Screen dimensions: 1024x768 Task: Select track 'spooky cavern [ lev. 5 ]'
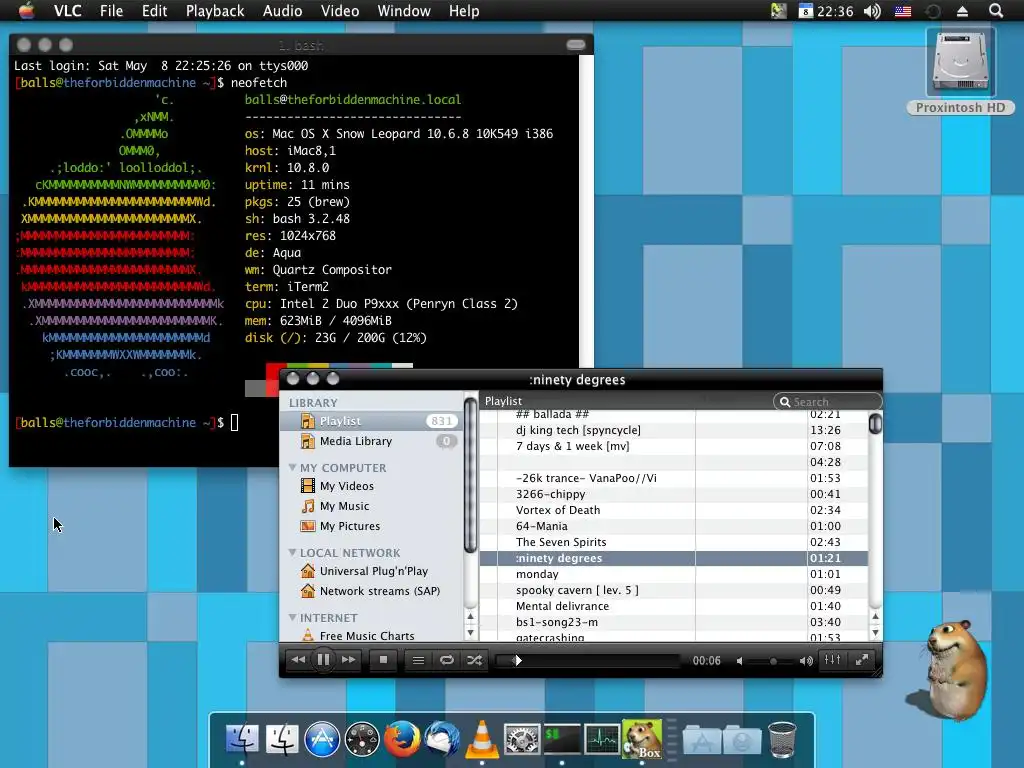[x=674, y=590]
